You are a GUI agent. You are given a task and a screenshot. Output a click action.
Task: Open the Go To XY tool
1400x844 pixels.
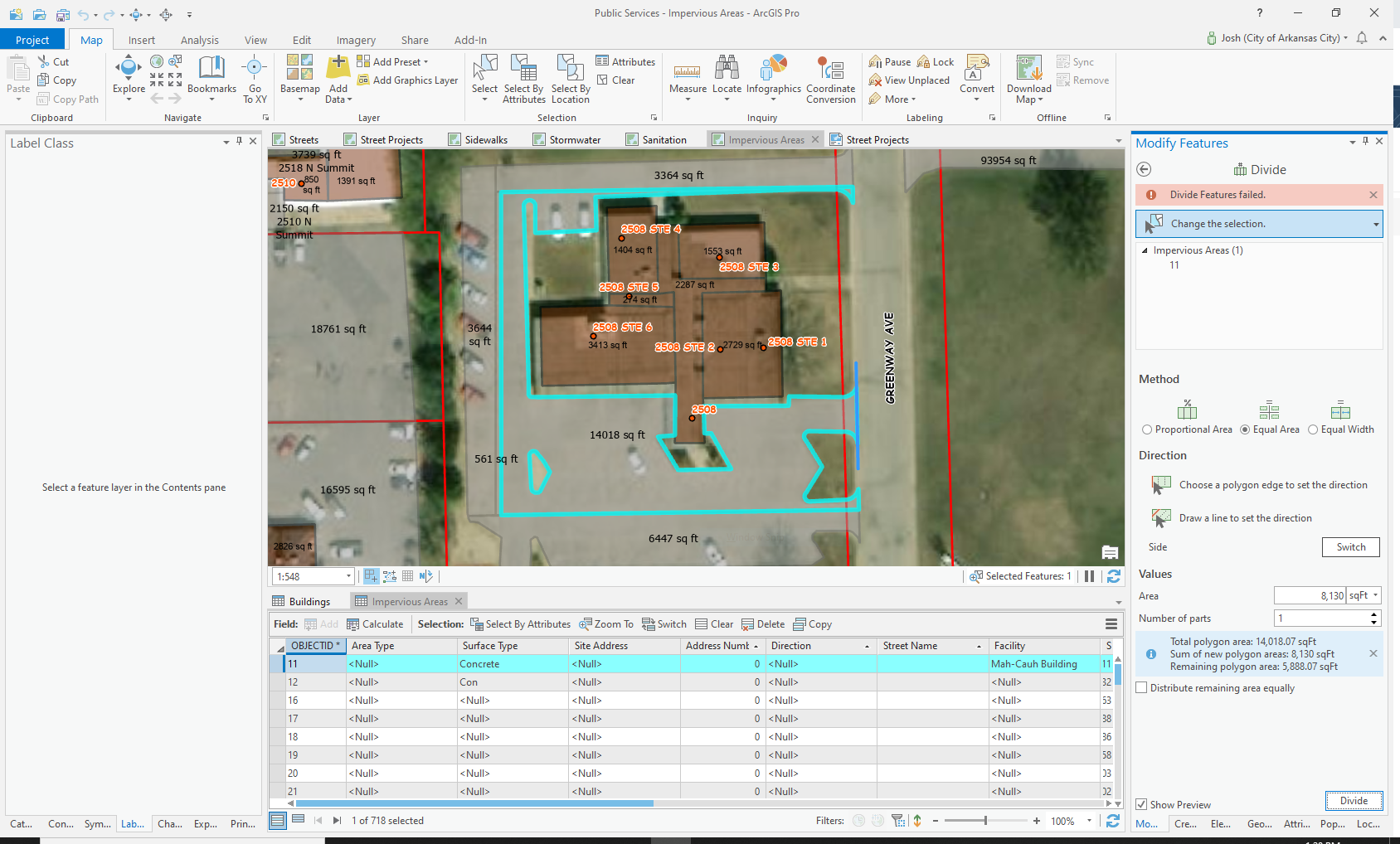click(x=255, y=79)
